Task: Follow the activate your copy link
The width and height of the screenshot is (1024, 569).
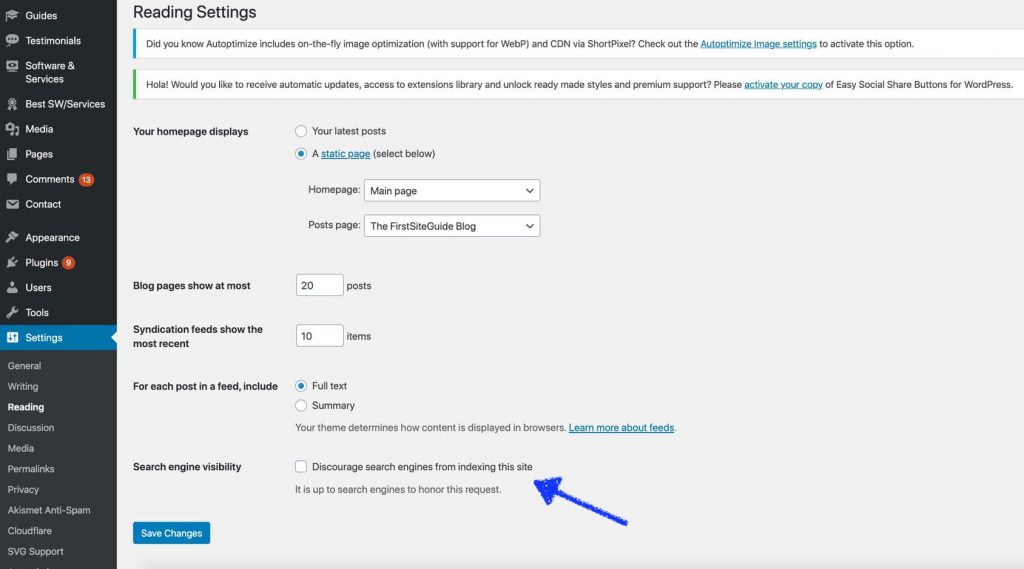Action: pos(783,84)
